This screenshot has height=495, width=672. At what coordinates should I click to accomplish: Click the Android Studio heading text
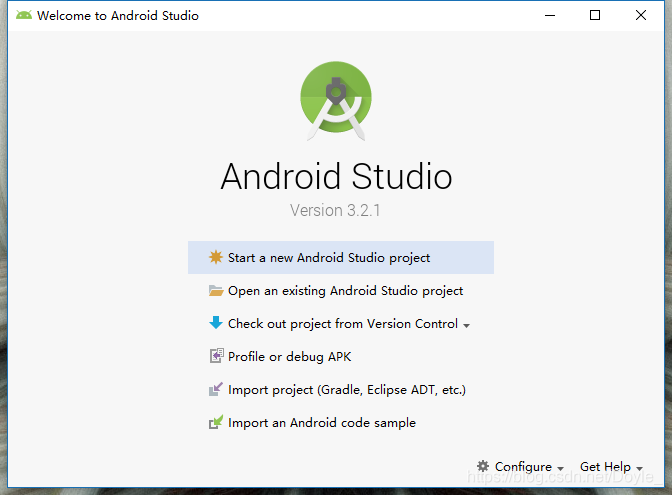click(x=336, y=176)
